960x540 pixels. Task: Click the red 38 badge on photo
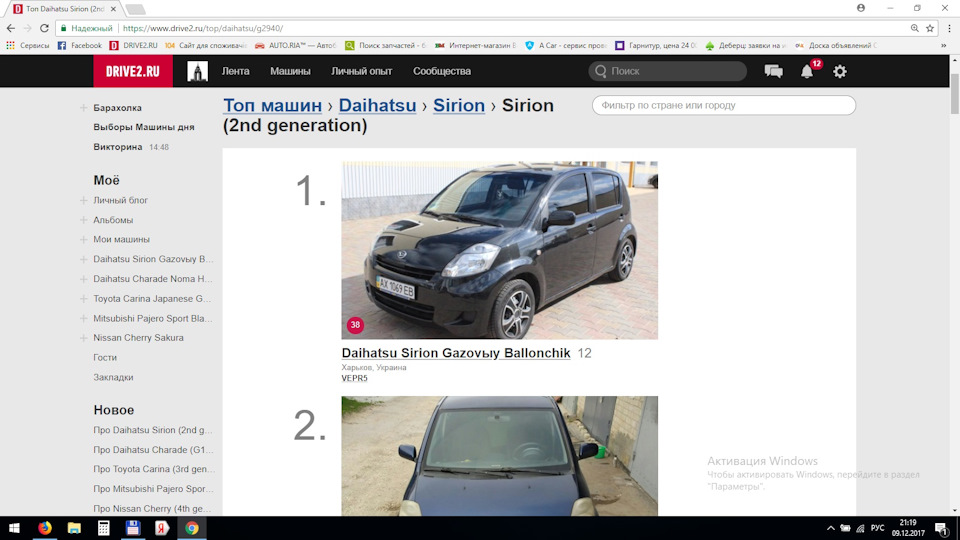[355, 325]
